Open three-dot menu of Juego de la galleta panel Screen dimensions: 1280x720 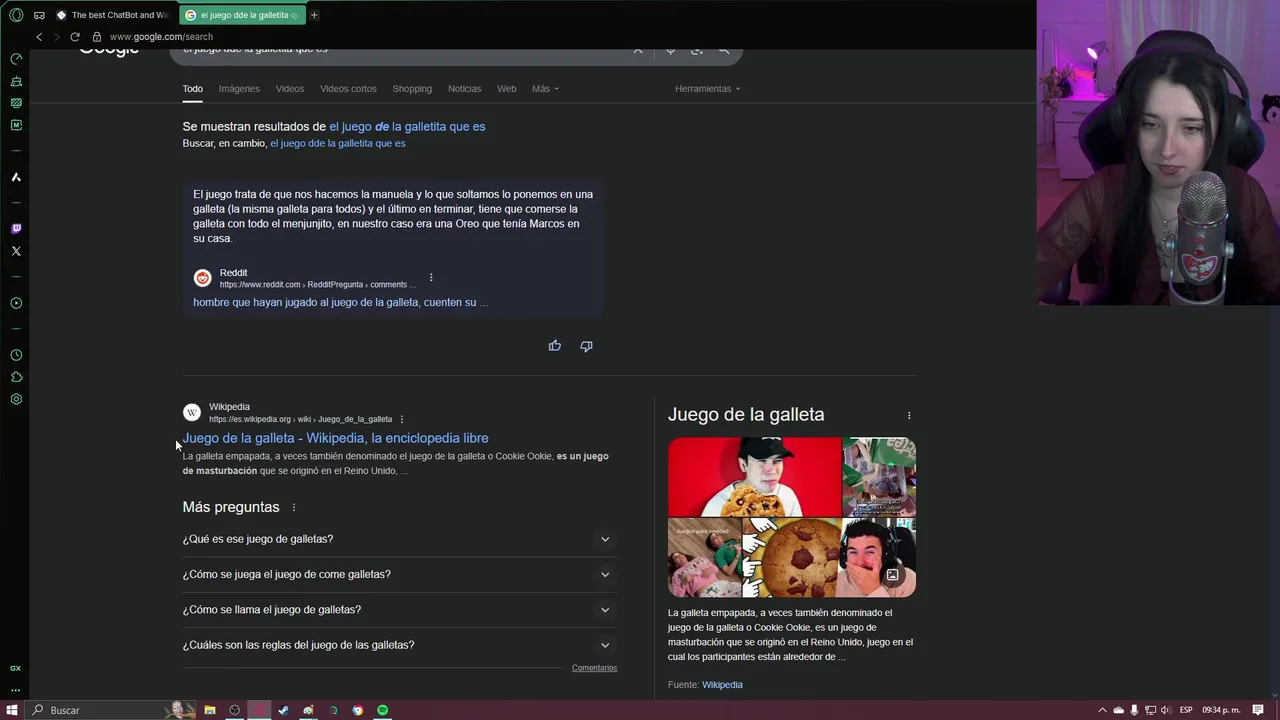909,415
